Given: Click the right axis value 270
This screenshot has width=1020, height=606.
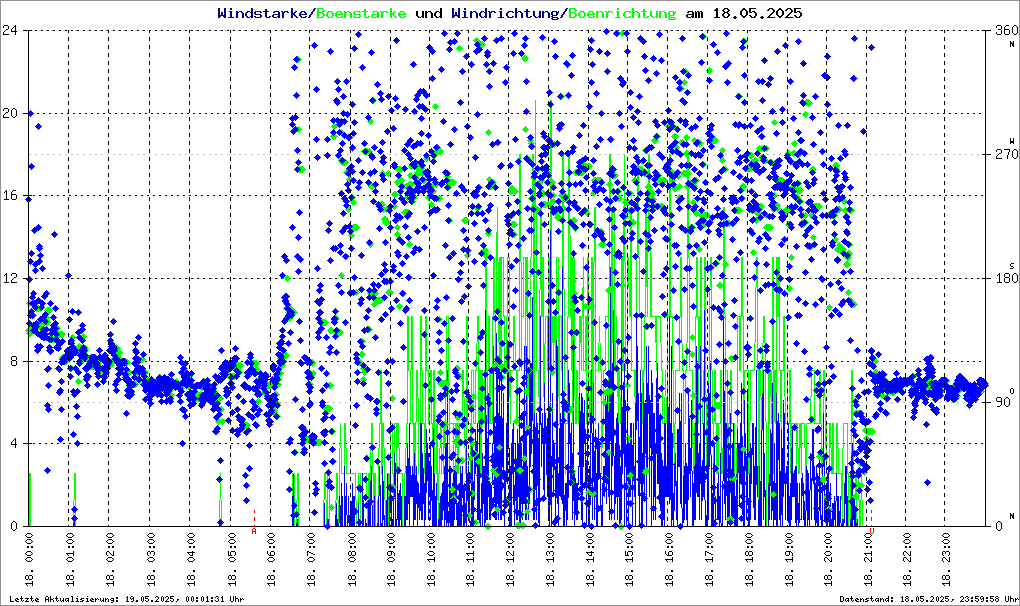Looking at the screenshot, I should [x=1006, y=154].
